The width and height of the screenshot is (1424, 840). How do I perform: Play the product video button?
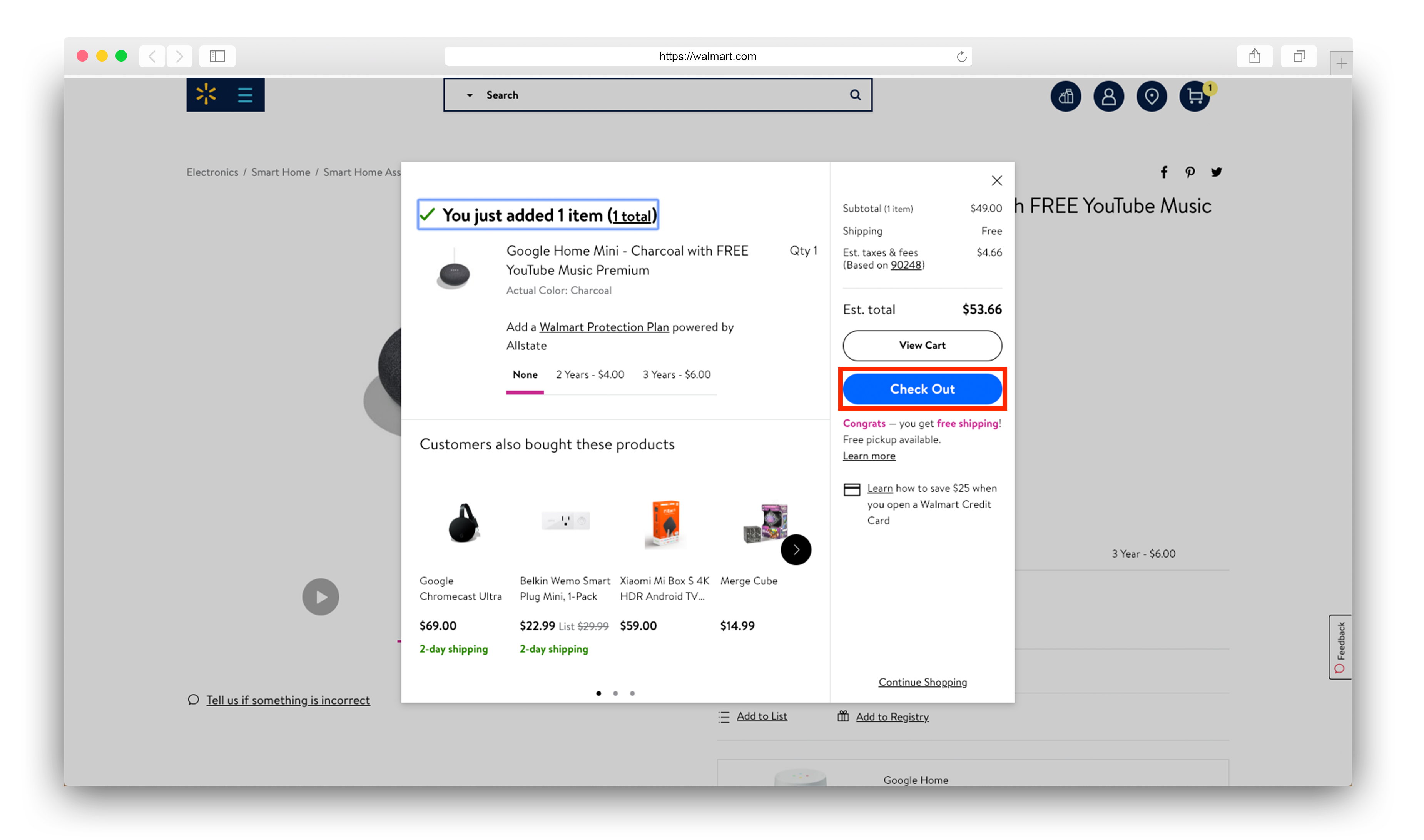pyautogui.click(x=320, y=596)
